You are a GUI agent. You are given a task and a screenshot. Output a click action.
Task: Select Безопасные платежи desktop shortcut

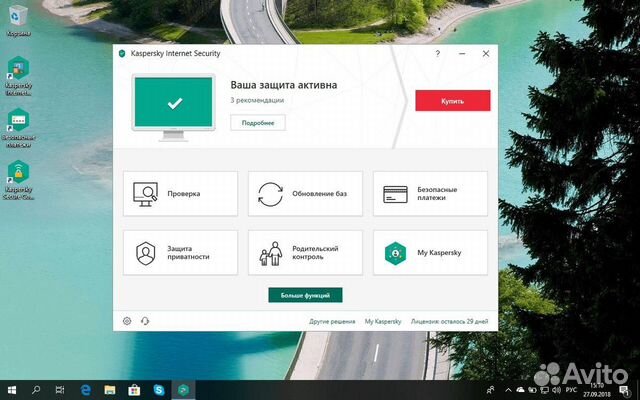click(18, 128)
